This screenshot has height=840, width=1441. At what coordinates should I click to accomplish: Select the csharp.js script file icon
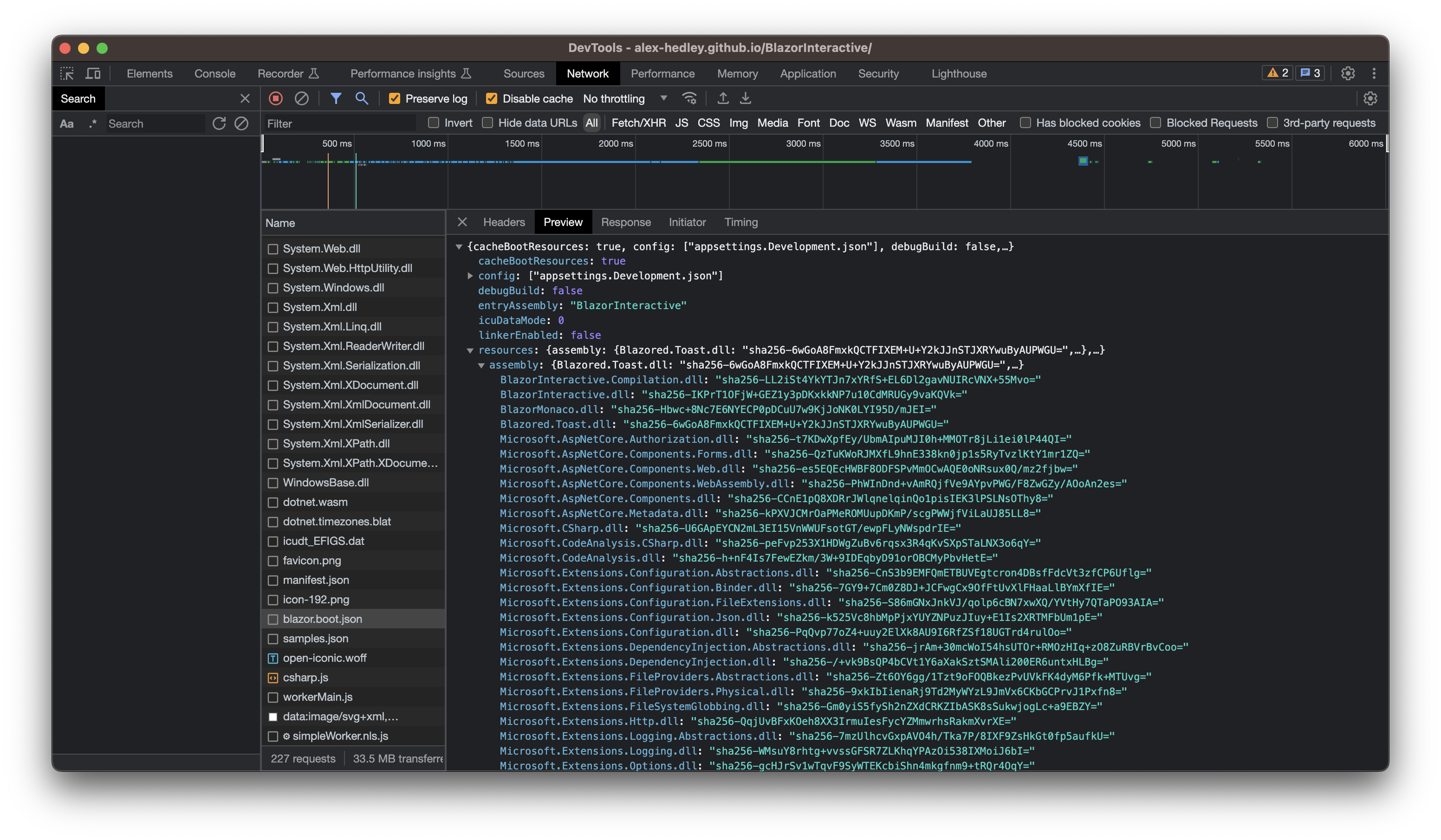[273, 678]
